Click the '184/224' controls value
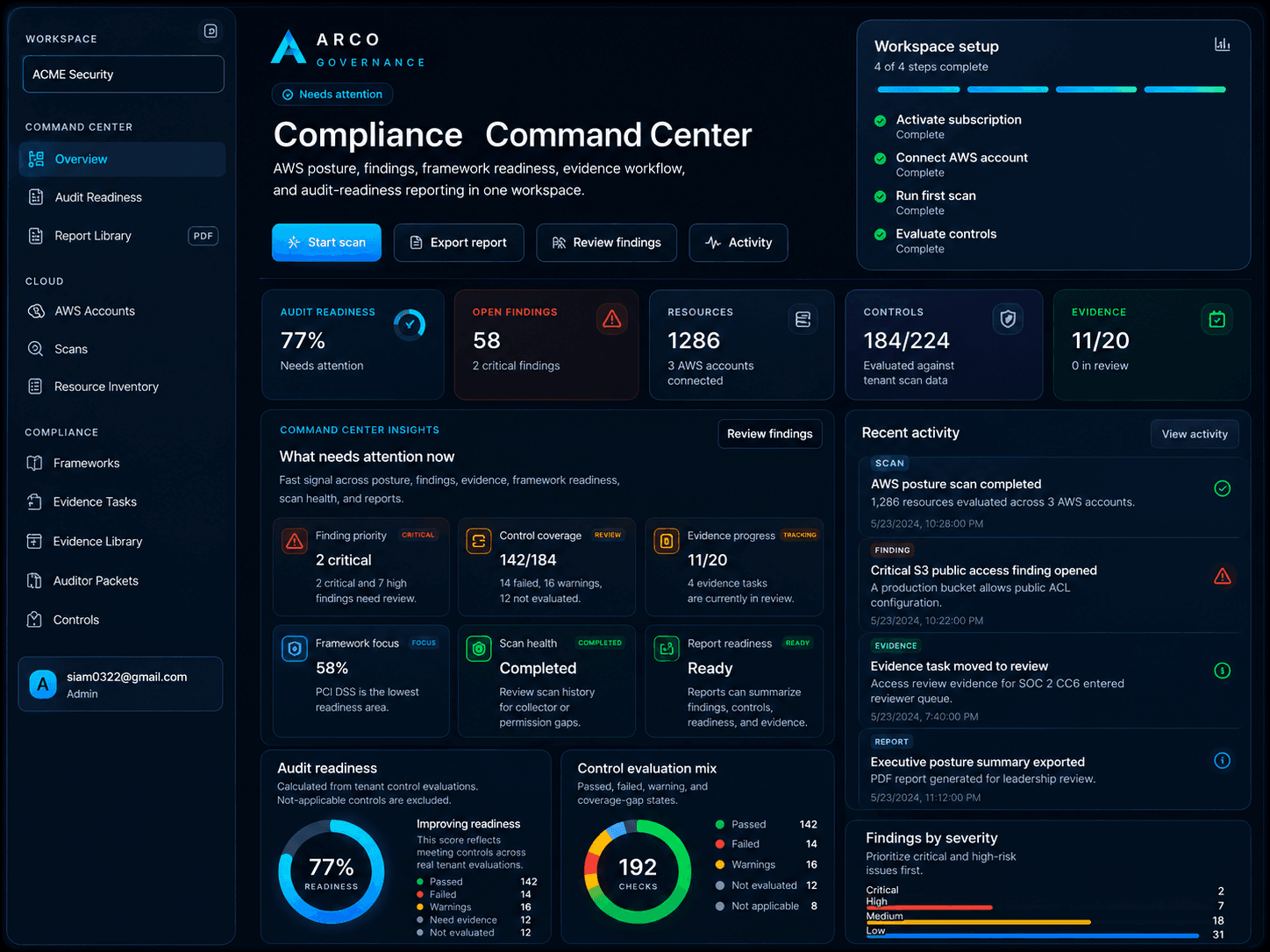 click(x=907, y=340)
